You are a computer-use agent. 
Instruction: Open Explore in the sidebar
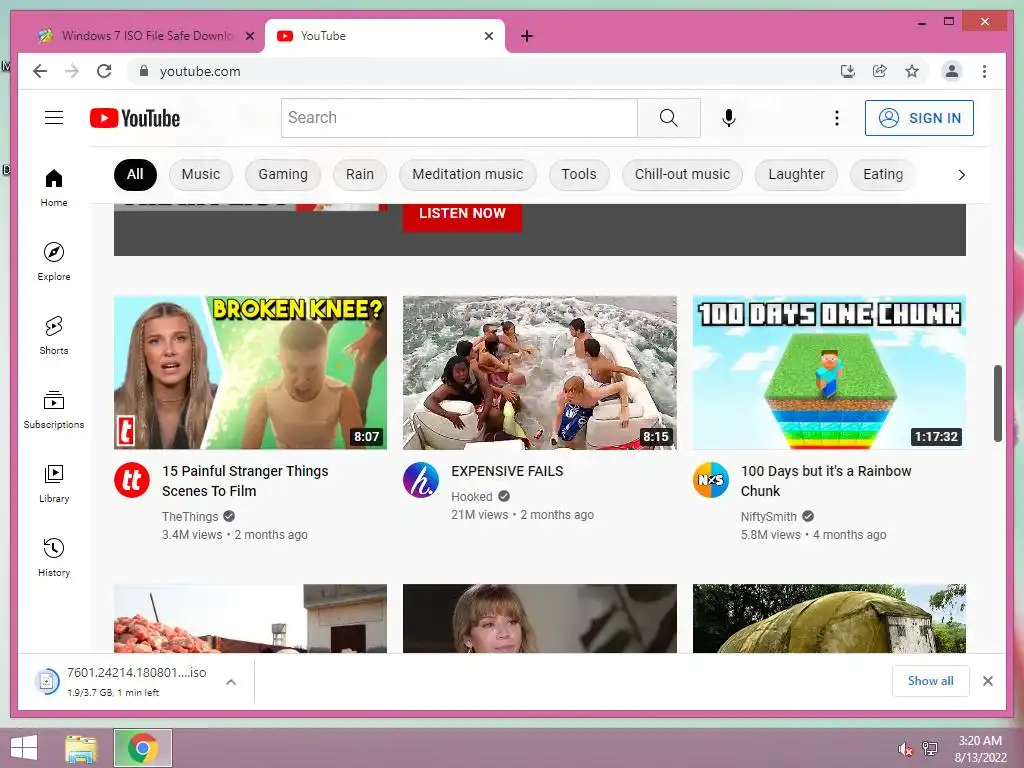54,262
